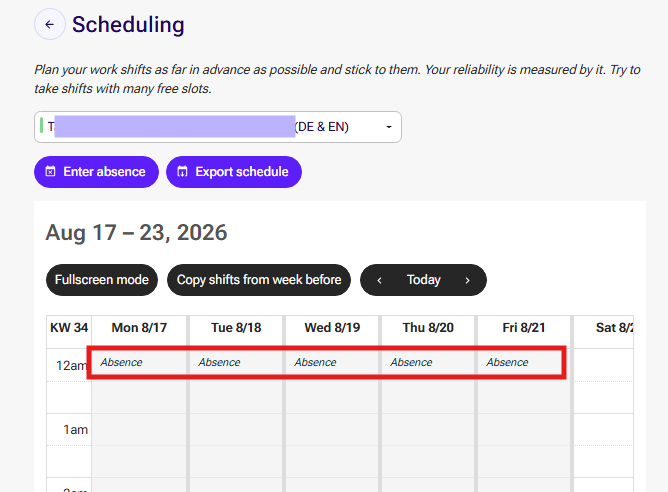Jump to Today in calendar

pyautogui.click(x=423, y=280)
